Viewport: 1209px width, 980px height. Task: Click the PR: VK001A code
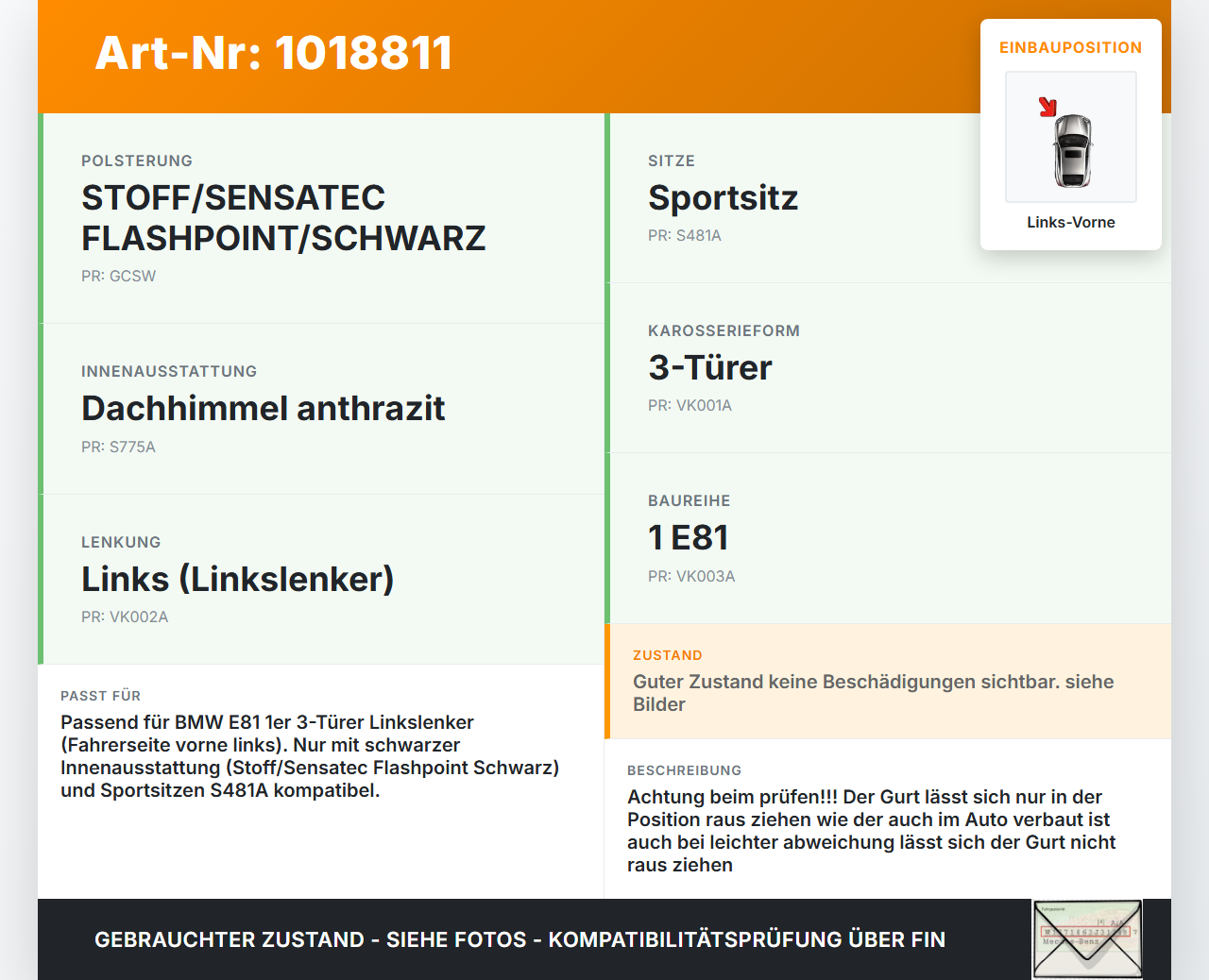coord(690,406)
